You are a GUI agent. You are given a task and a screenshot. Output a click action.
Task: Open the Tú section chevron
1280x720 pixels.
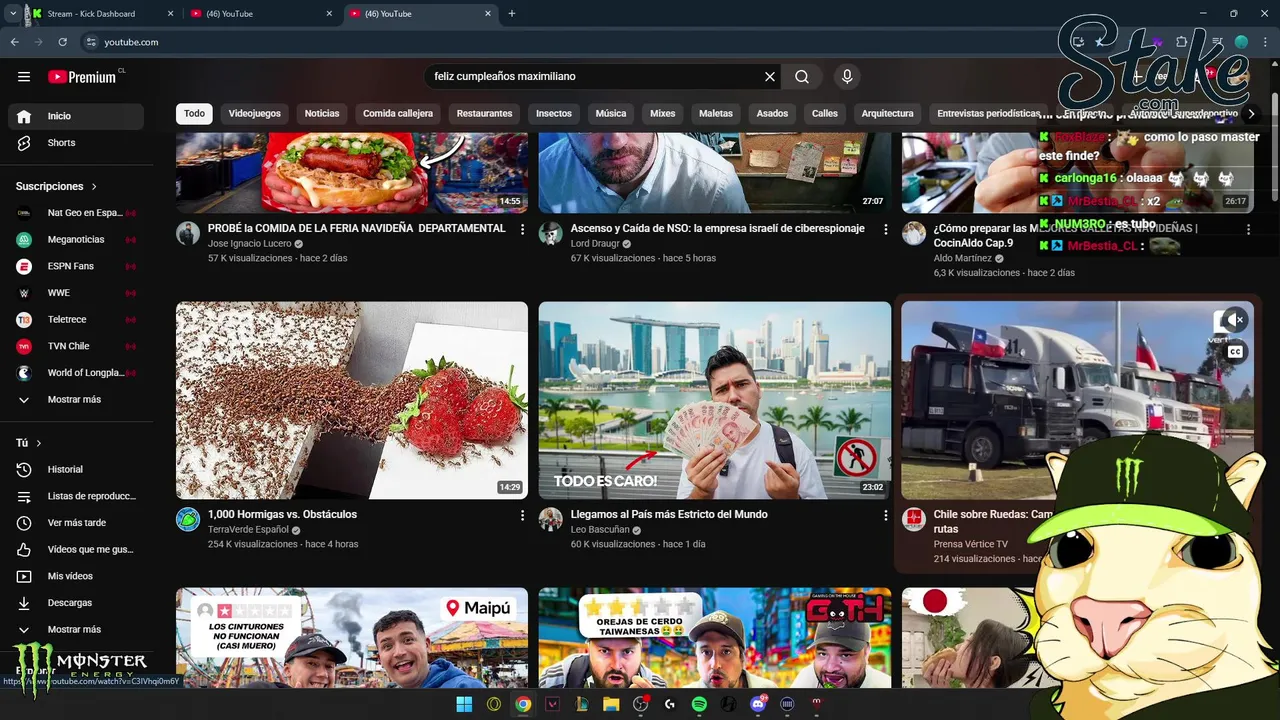(x=39, y=443)
